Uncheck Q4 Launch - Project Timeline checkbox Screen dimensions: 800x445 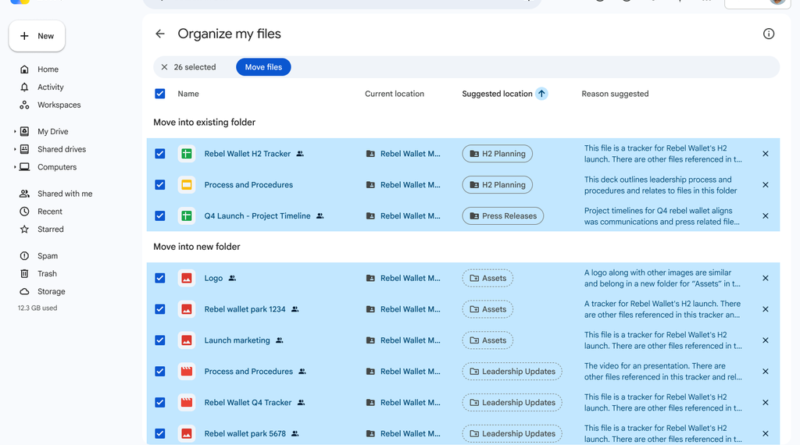click(160, 216)
